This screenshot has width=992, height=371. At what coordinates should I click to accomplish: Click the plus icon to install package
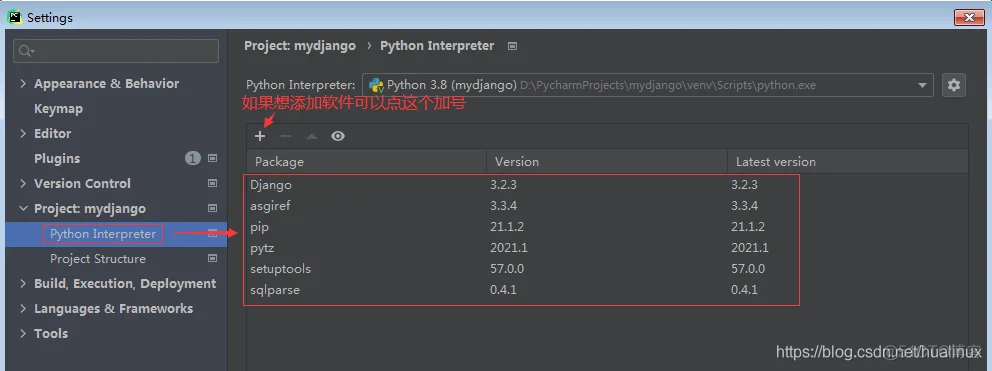point(260,136)
